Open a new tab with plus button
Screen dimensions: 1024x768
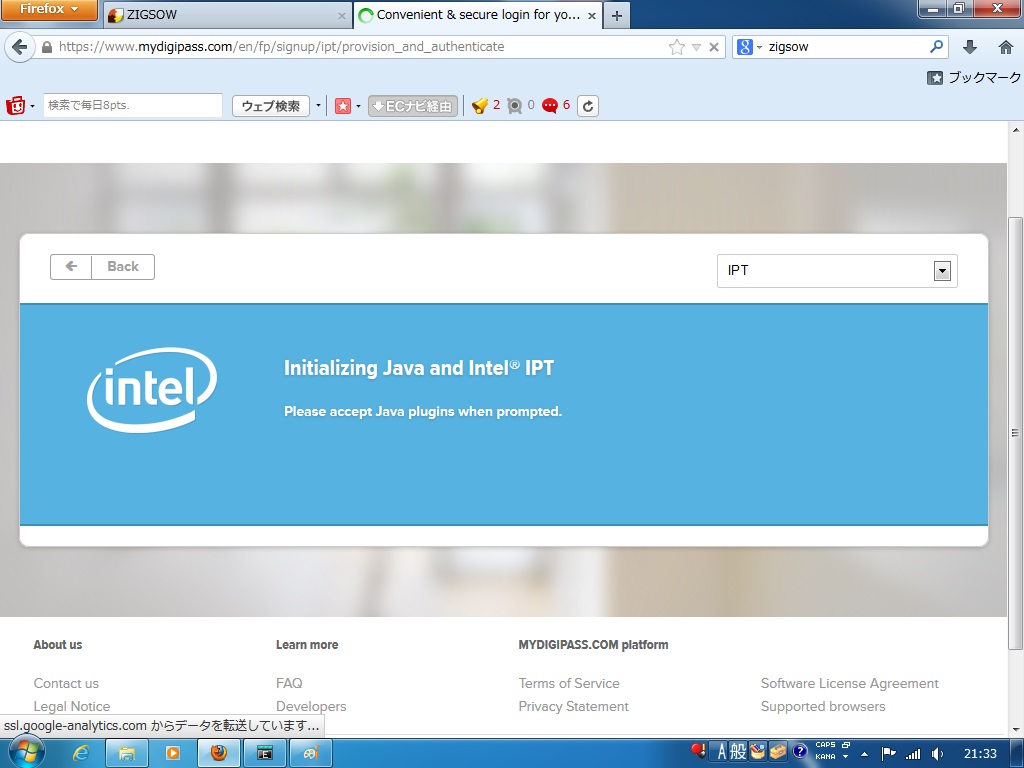pos(616,15)
